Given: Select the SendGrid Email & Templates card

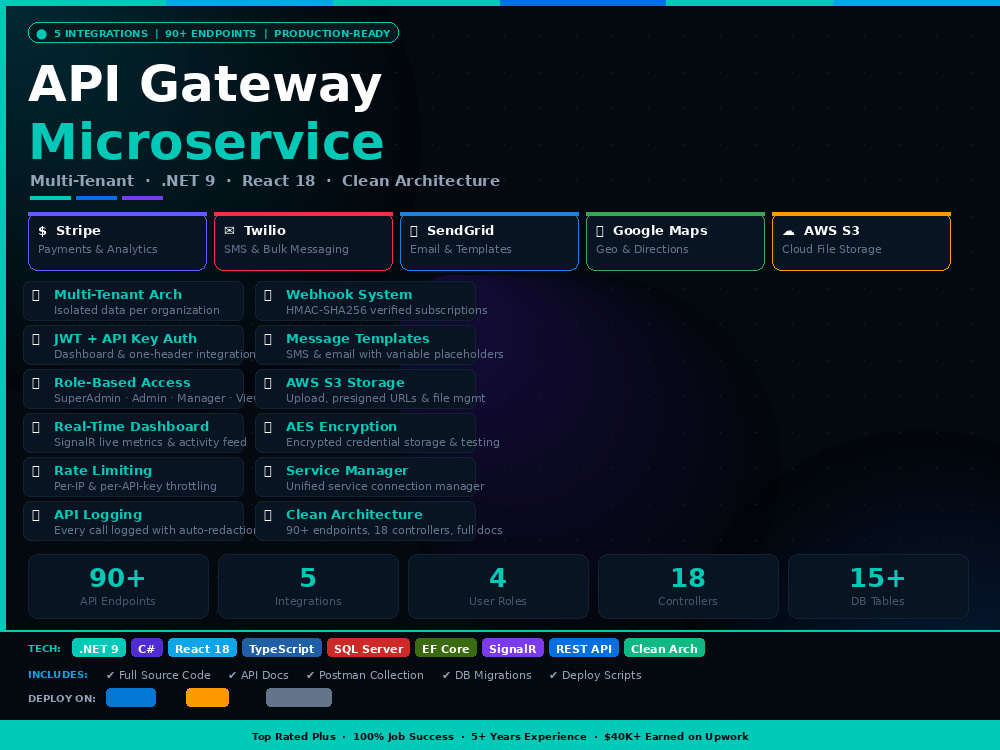Looking at the screenshot, I should tap(489, 241).
